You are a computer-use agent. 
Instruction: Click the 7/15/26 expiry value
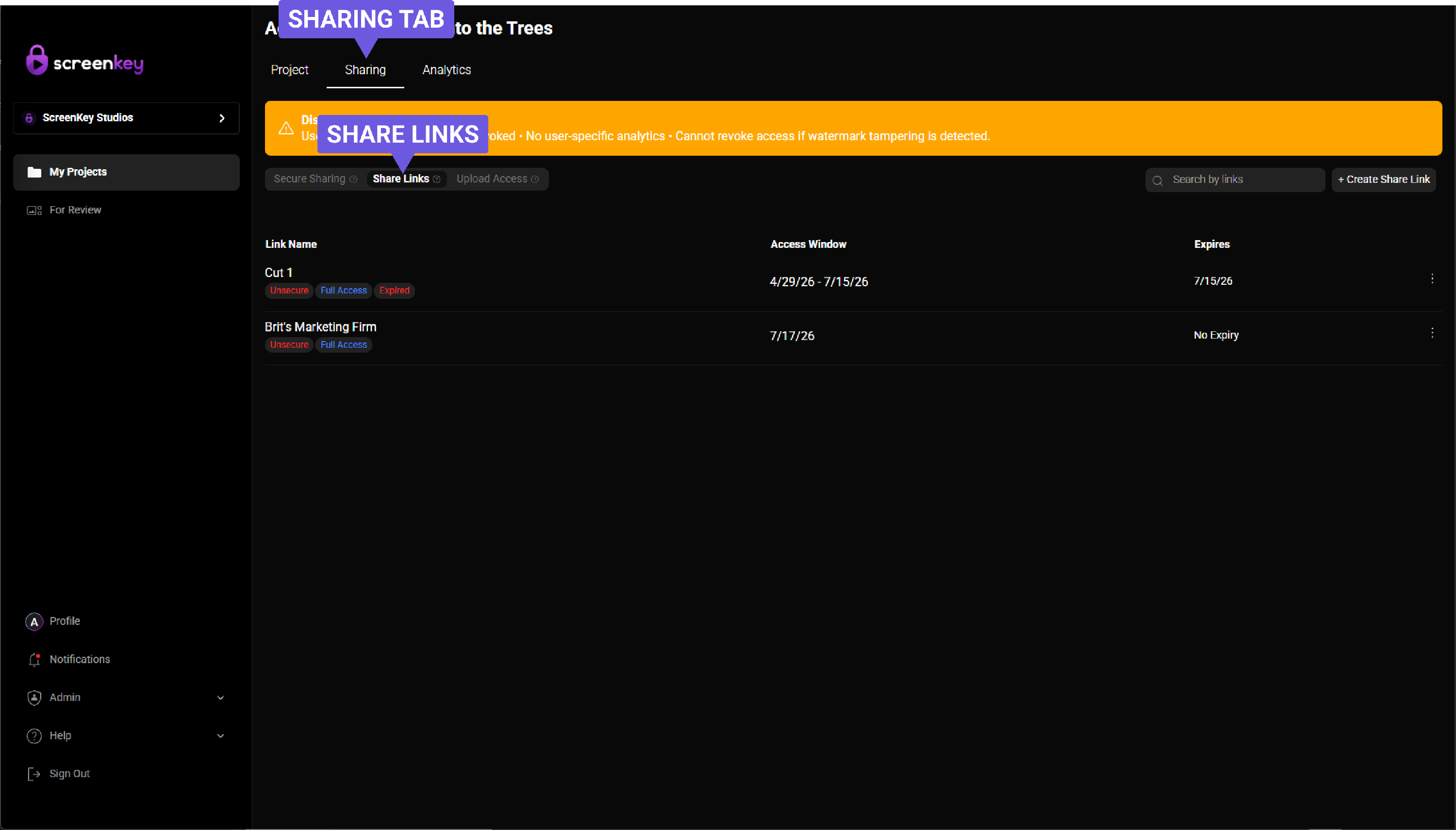coord(1213,281)
